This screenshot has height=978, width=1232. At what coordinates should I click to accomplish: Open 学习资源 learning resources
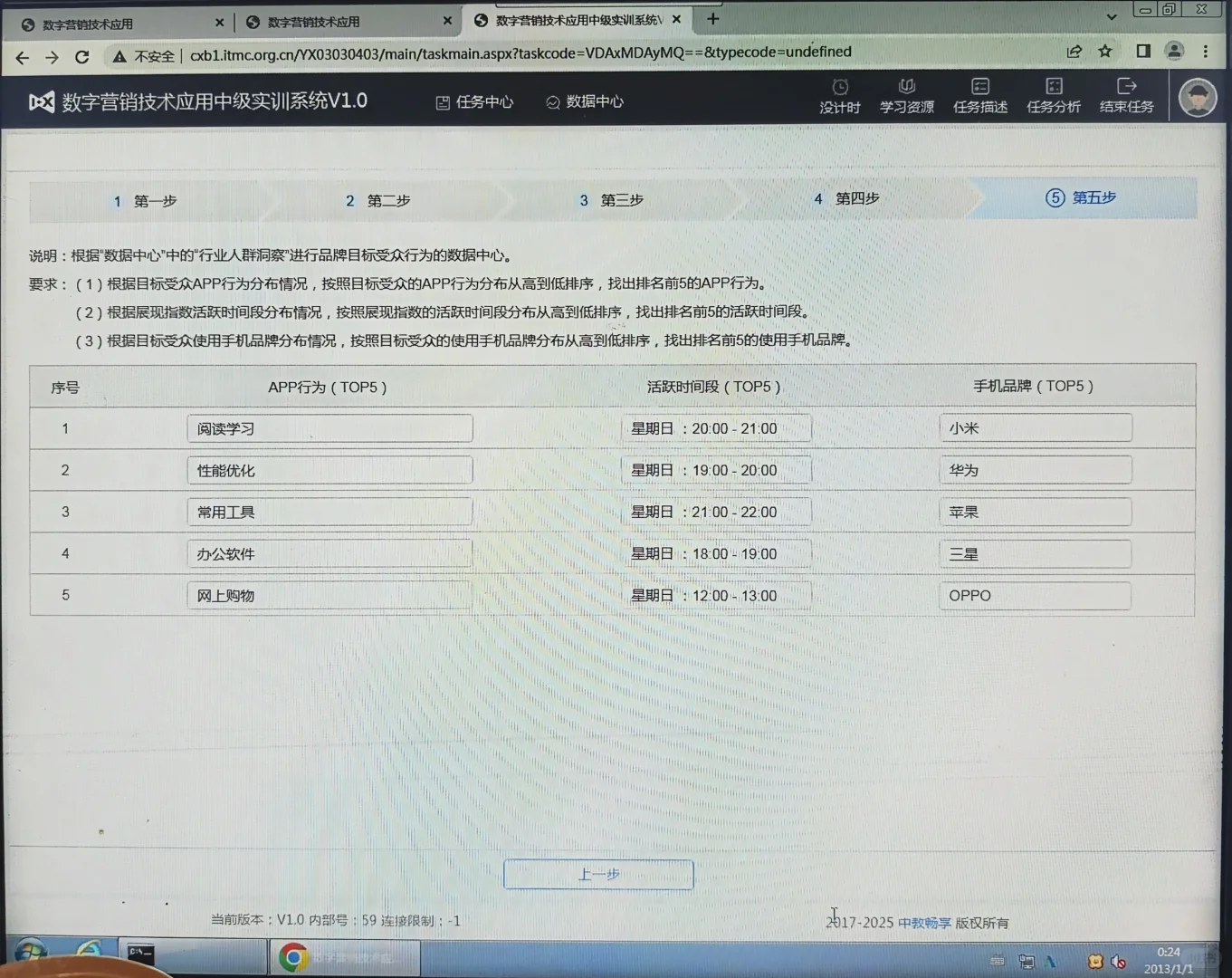(907, 96)
